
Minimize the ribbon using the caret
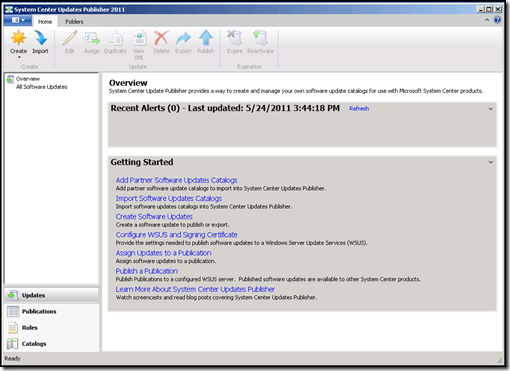tap(487, 20)
